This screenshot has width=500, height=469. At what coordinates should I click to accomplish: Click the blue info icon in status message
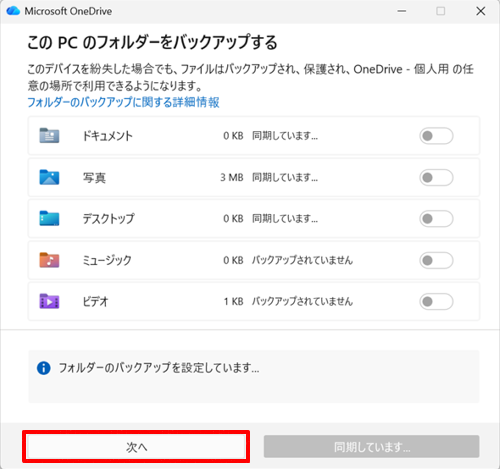44,368
